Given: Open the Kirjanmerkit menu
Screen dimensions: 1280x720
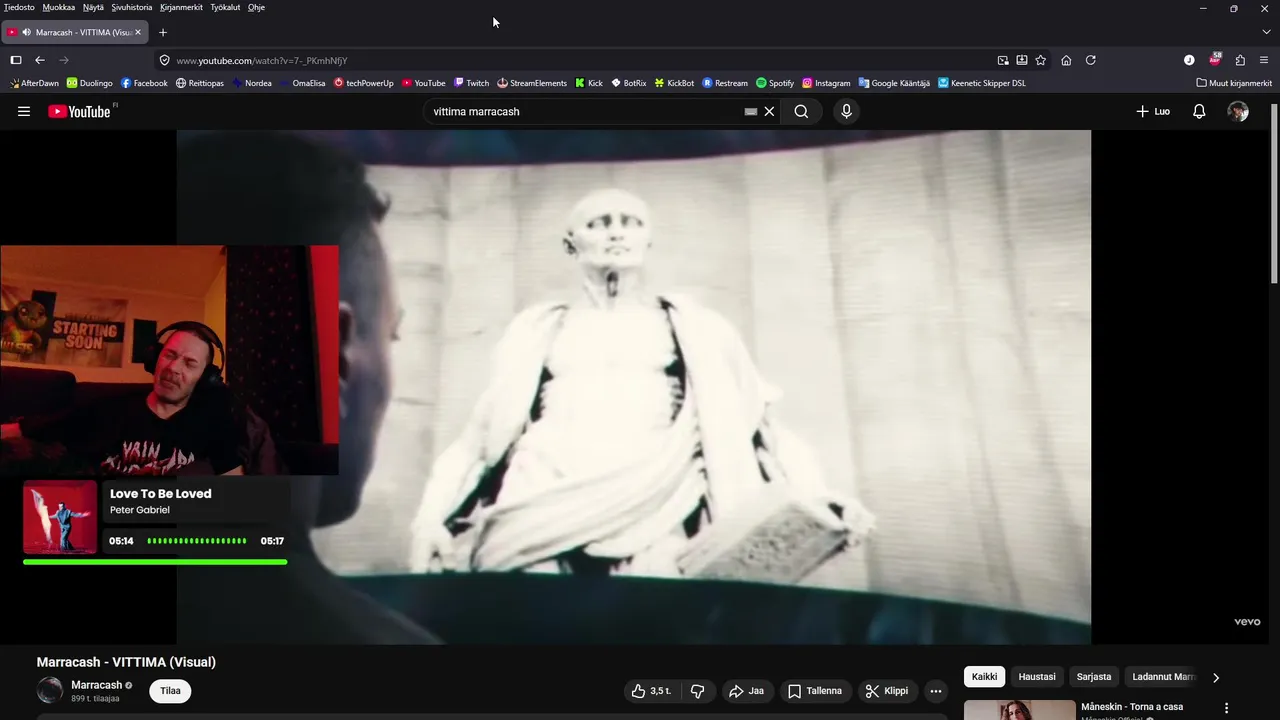Looking at the screenshot, I should (x=181, y=7).
